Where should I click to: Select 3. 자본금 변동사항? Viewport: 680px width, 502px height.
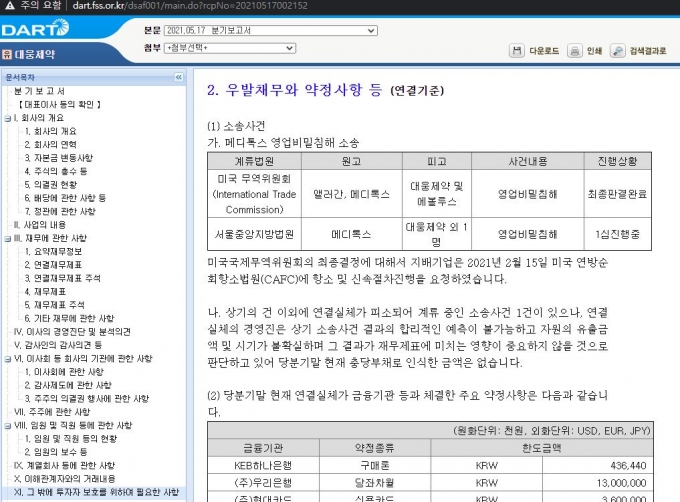pos(58,158)
